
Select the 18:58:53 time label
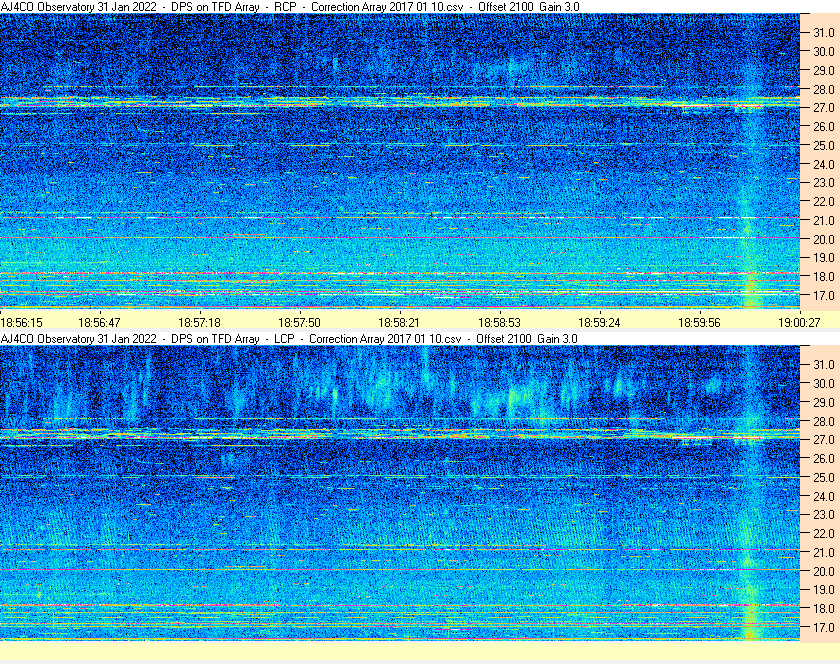point(499,323)
